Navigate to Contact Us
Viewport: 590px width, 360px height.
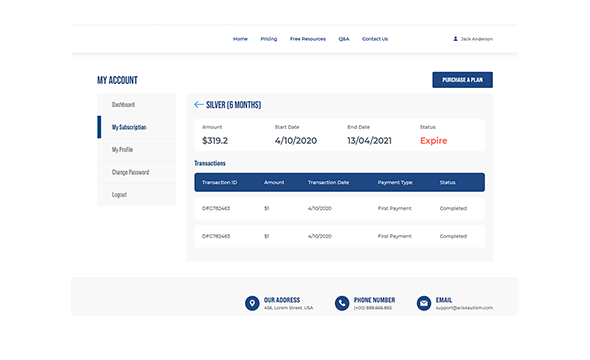(x=375, y=39)
